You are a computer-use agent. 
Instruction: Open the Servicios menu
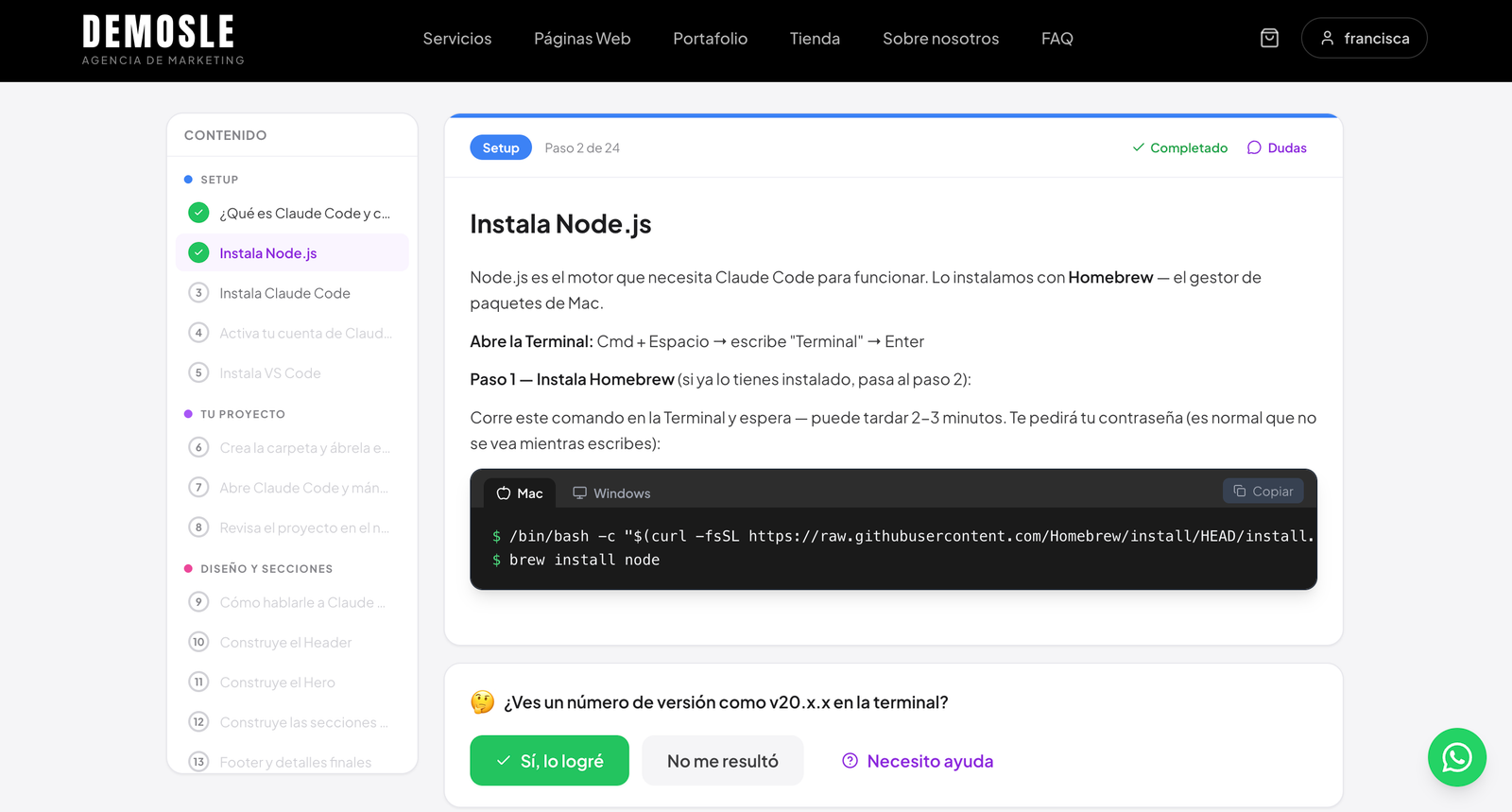[457, 39]
